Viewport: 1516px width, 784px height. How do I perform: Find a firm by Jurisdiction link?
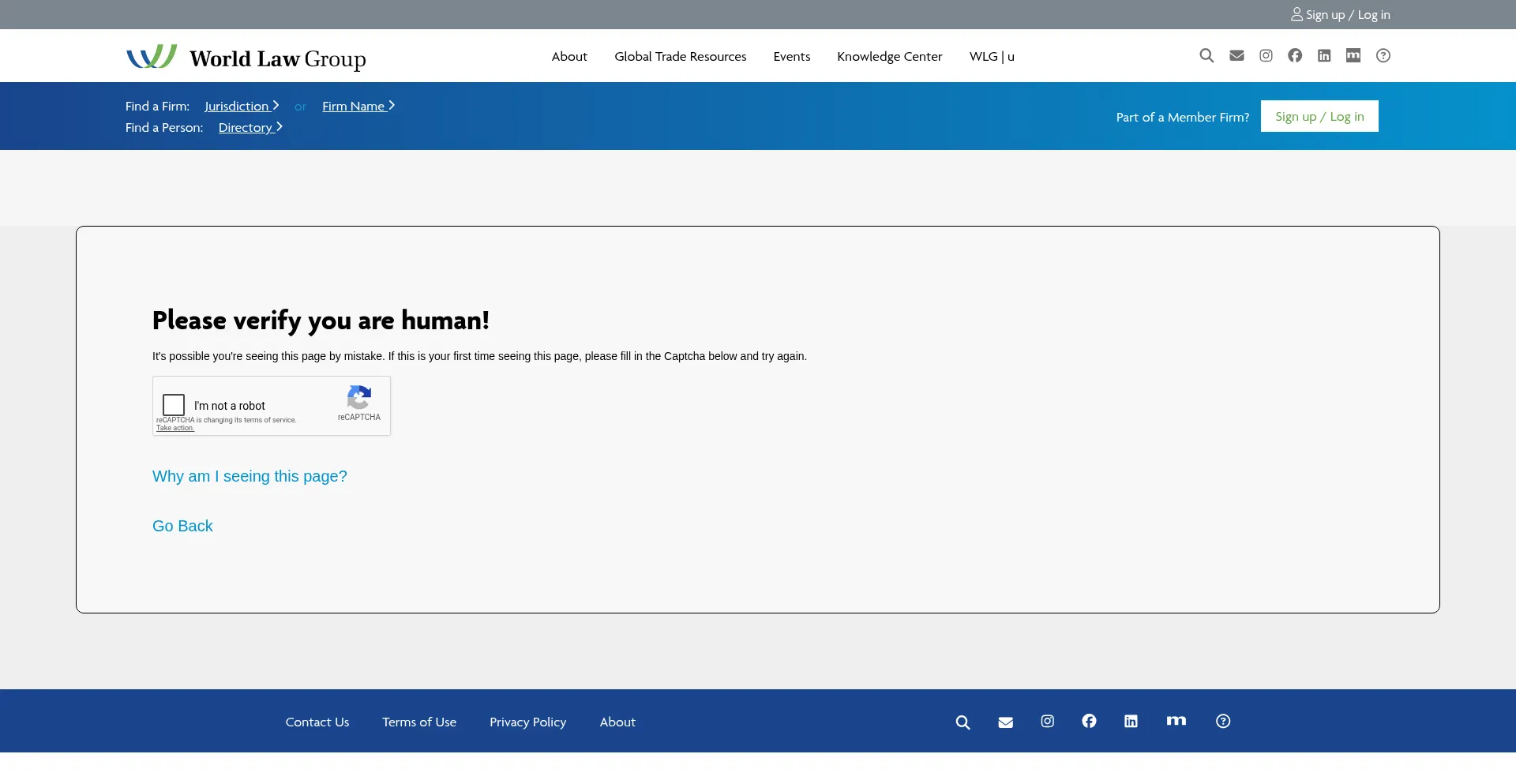pyautogui.click(x=242, y=106)
